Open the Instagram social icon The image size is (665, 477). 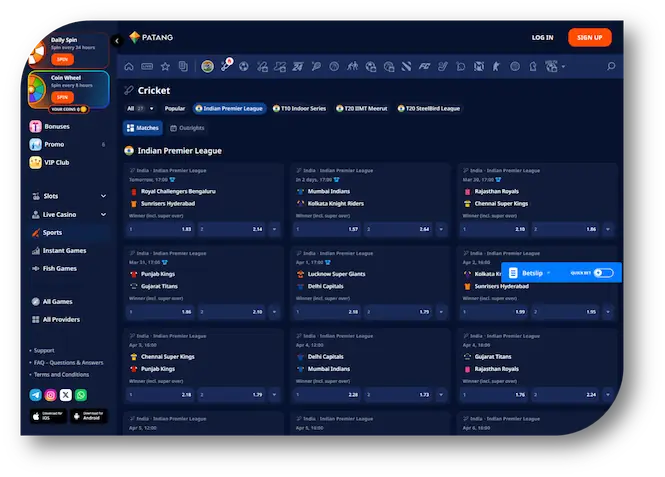51,395
